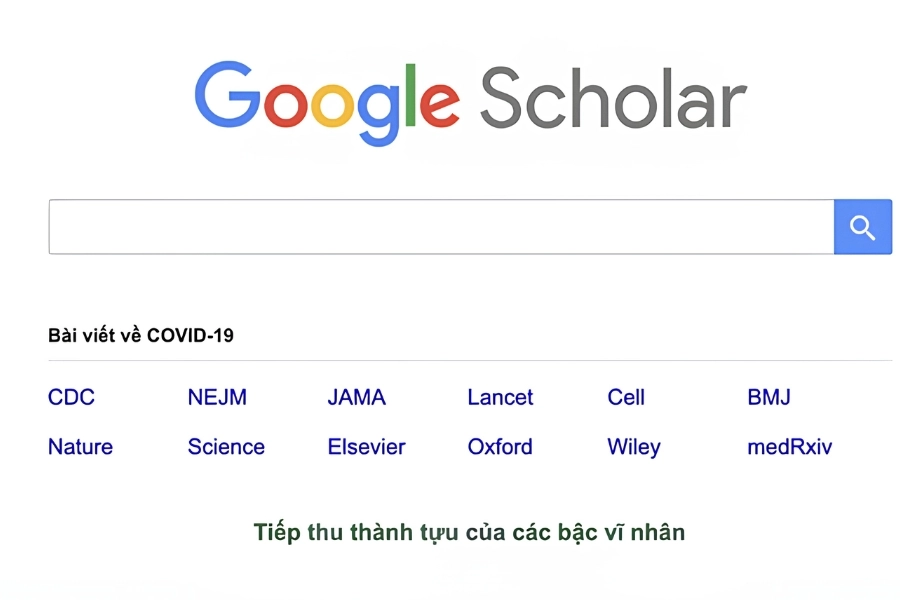Image resolution: width=900 pixels, height=600 pixels.
Task: Open the CDC COVID-19 articles link
Action: click(x=70, y=397)
